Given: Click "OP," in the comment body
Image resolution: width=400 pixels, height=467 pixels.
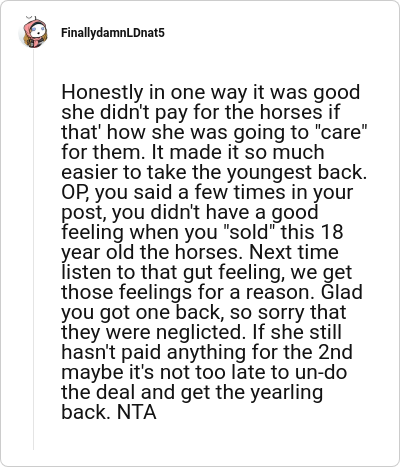Looking at the screenshot, I should (75, 193).
